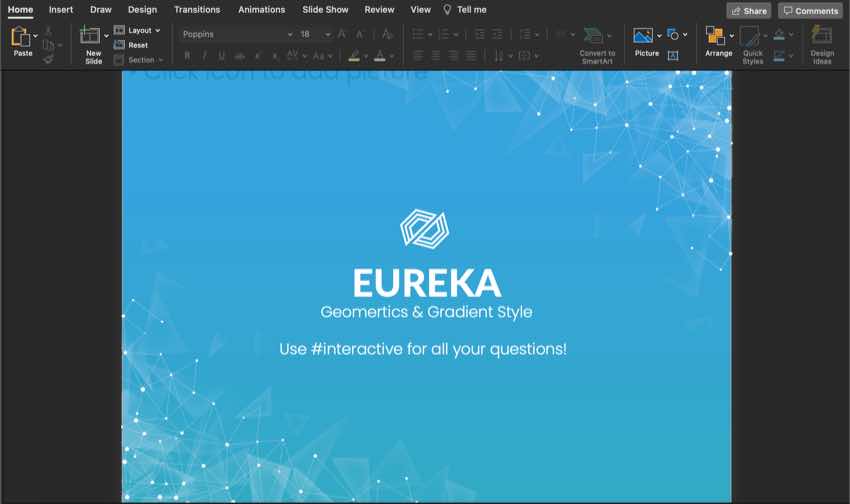The height and width of the screenshot is (504, 850).
Task: Click the Copy icon
Action: tap(48, 45)
